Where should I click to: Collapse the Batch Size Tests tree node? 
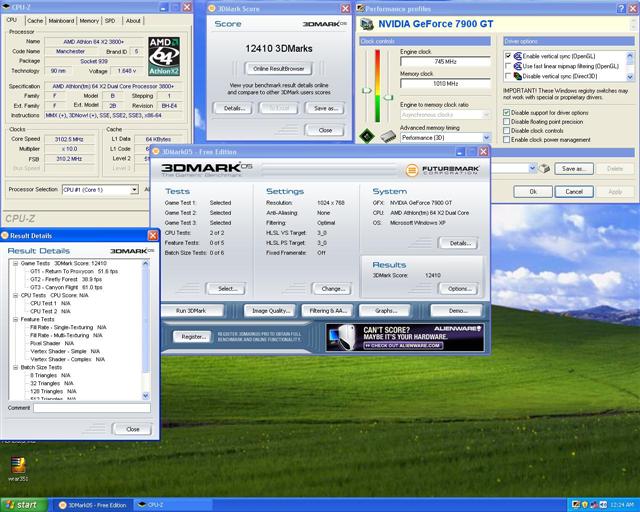(15, 367)
